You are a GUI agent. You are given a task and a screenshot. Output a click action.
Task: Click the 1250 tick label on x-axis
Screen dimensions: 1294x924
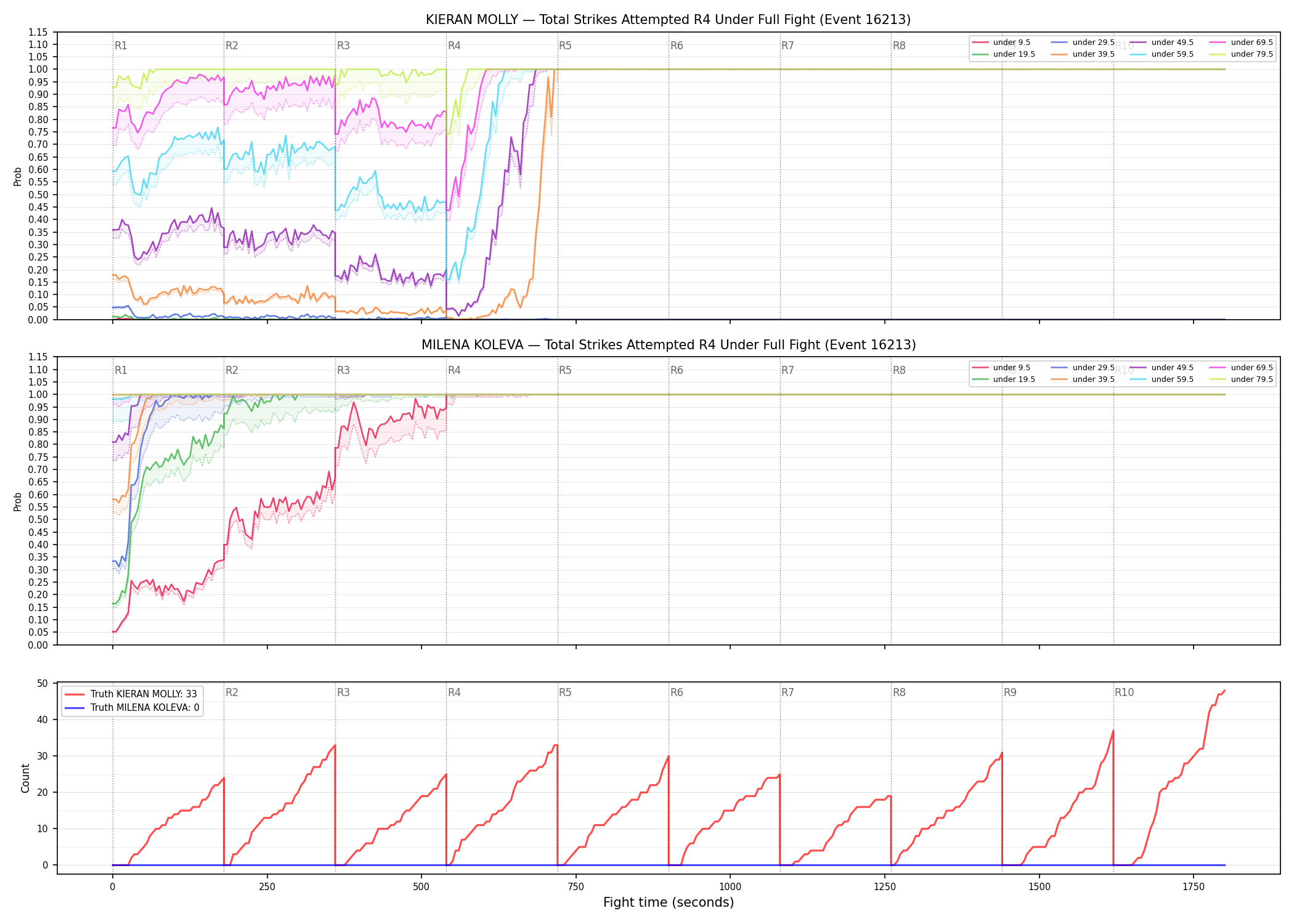(885, 887)
